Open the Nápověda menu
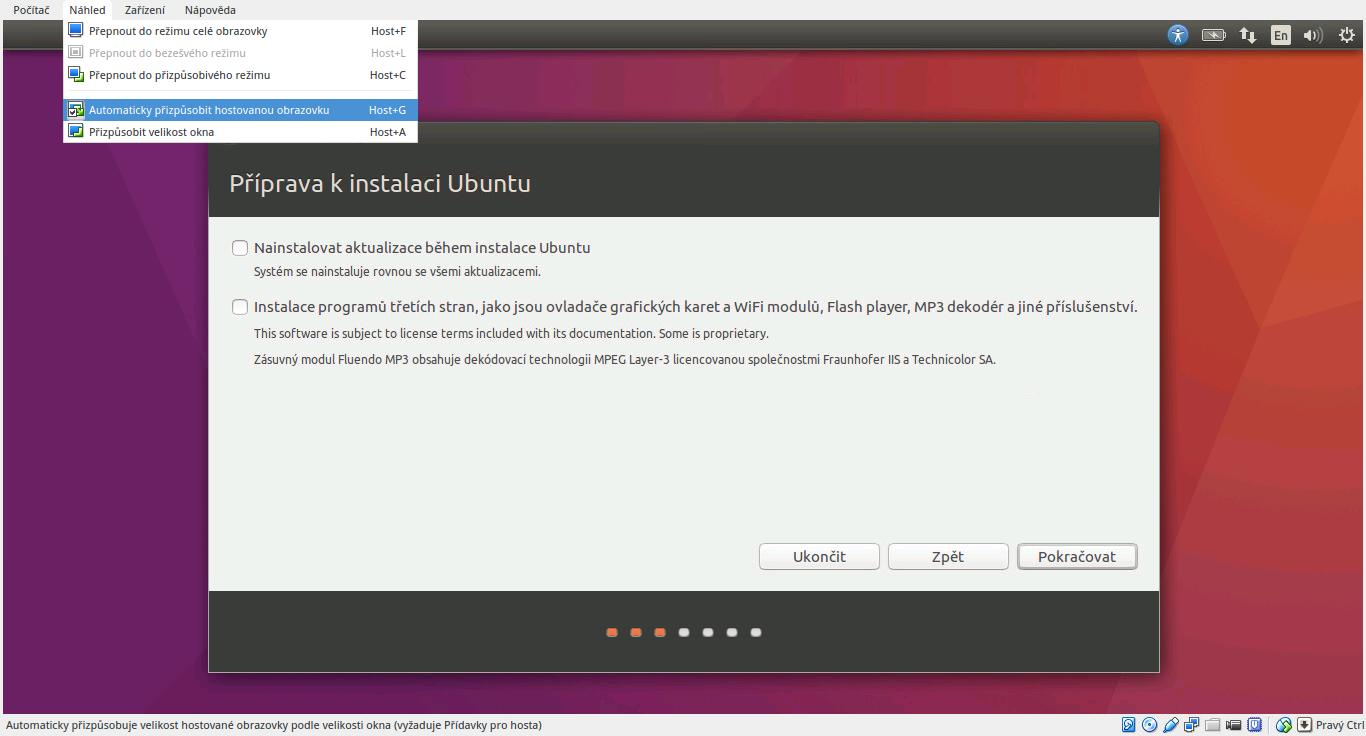 click(210, 10)
